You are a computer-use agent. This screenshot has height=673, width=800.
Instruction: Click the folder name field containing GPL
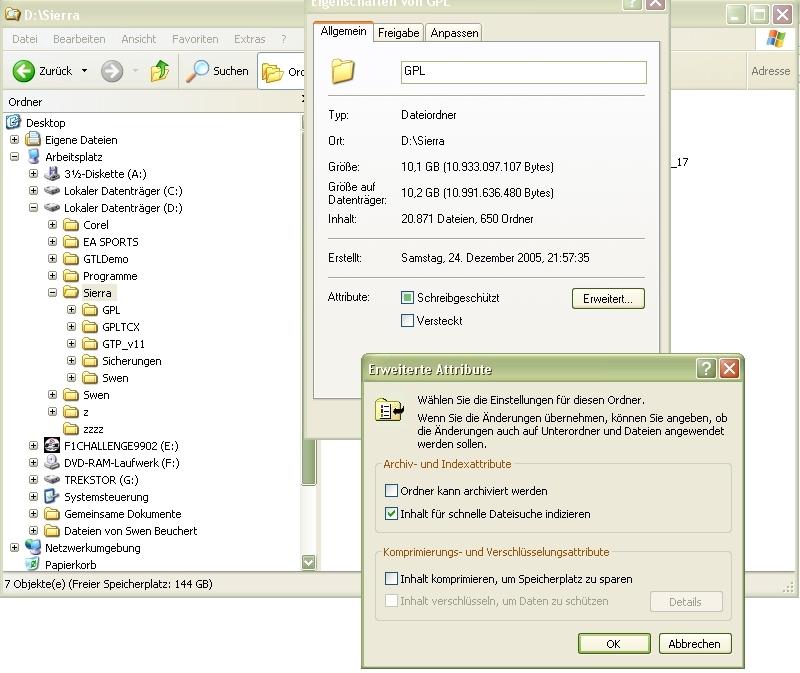click(522, 72)
